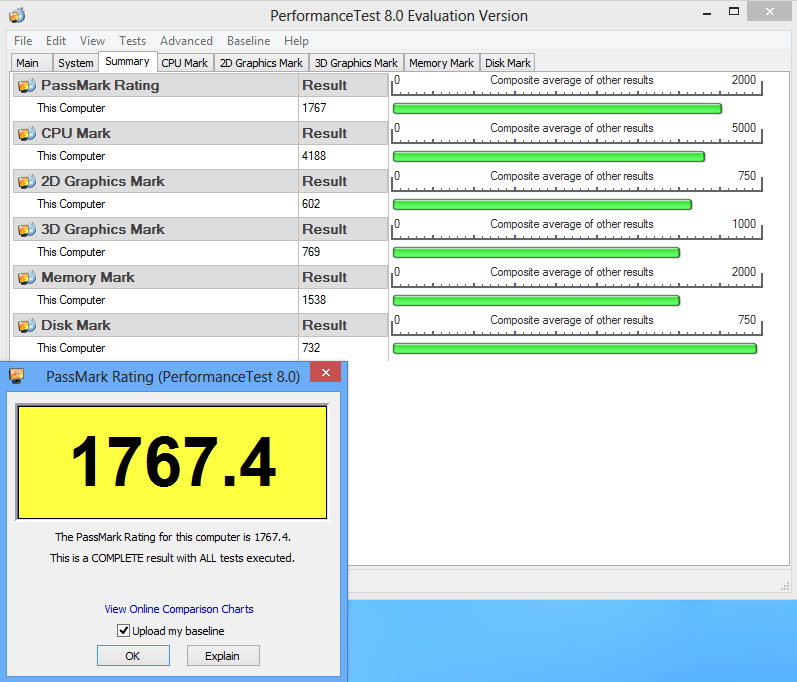This screenshot has width=797, height=682.
Task: Click the Explain button
Action: [223, 656]
